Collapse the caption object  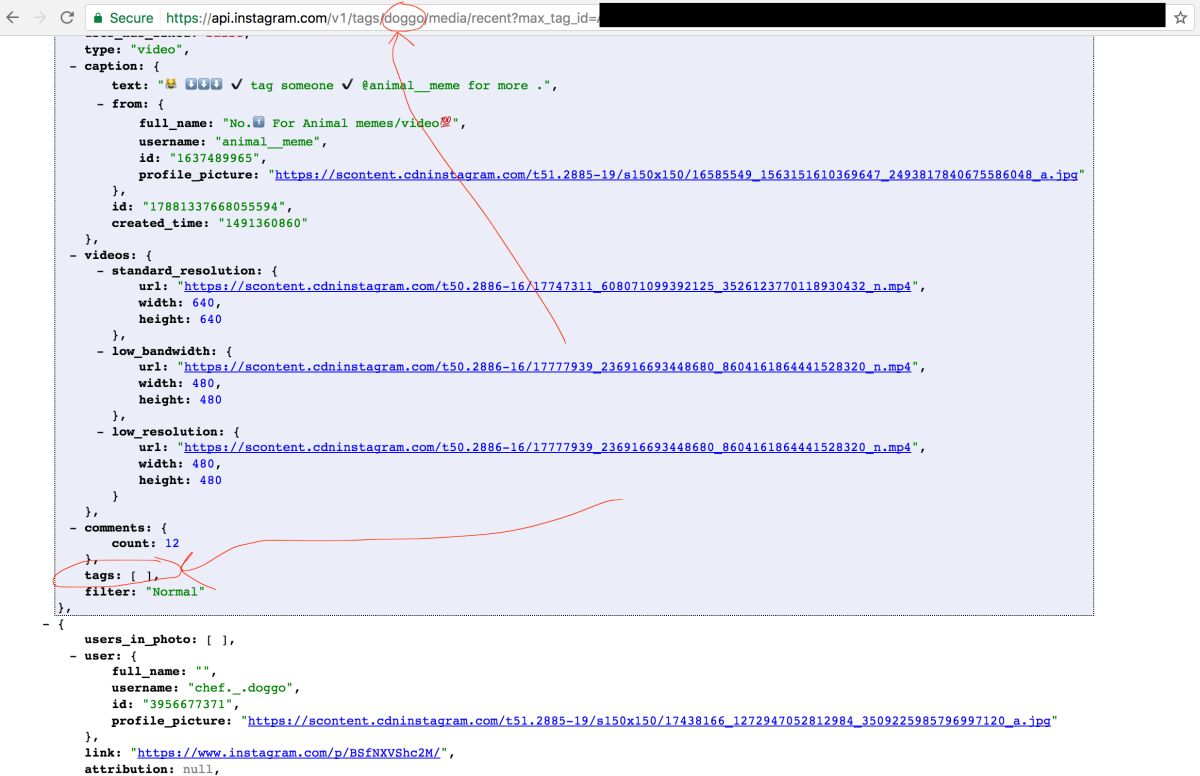coord(74,66)
